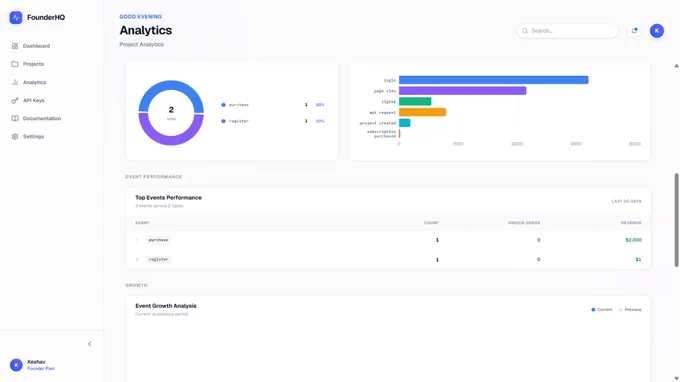This screenshot has width=680, height=382.
Task: Click the green signup bar
Action: pyautogui.click(x=415, y=101)
